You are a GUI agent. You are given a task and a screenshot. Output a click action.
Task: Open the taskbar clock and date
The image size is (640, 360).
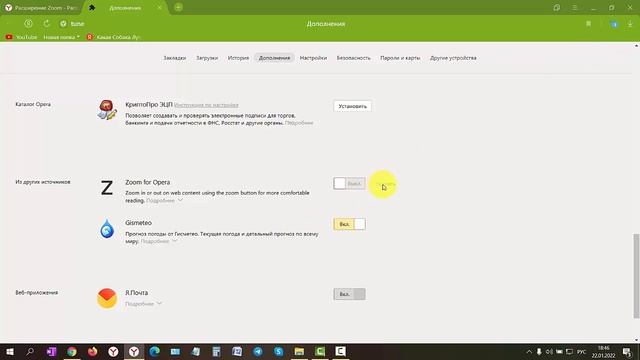coord(604,352)
